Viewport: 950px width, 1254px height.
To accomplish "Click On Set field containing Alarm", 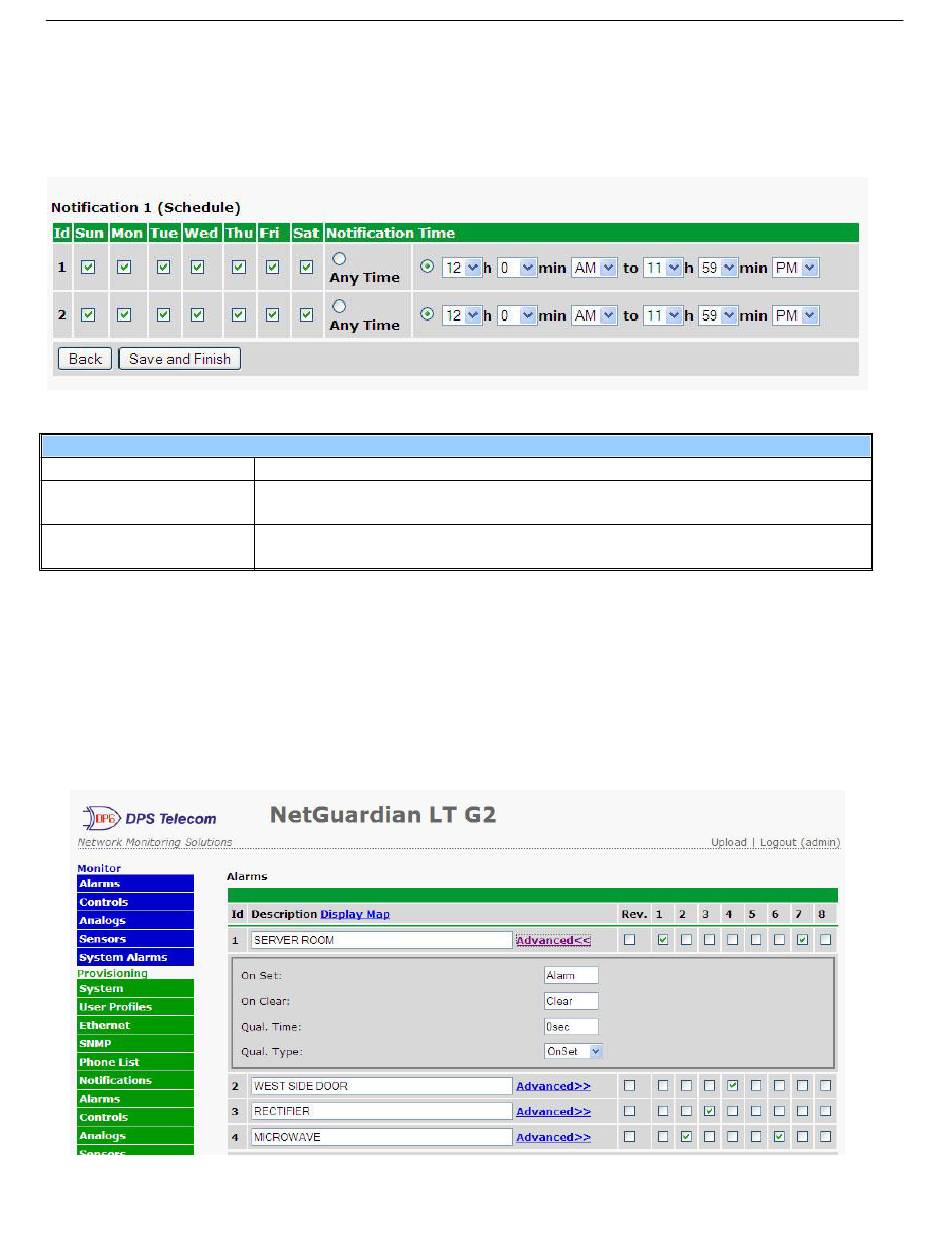I will click(x=571, y=975).
